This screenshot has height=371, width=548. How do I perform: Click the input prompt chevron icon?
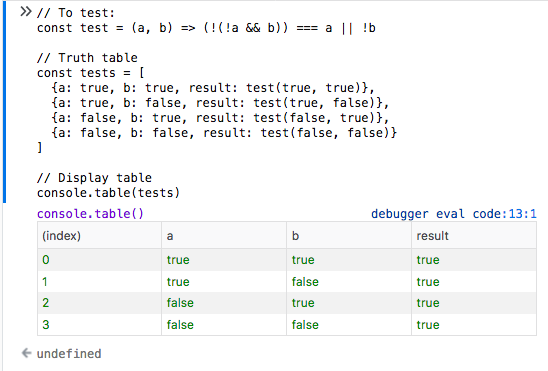tap(26, 12)
